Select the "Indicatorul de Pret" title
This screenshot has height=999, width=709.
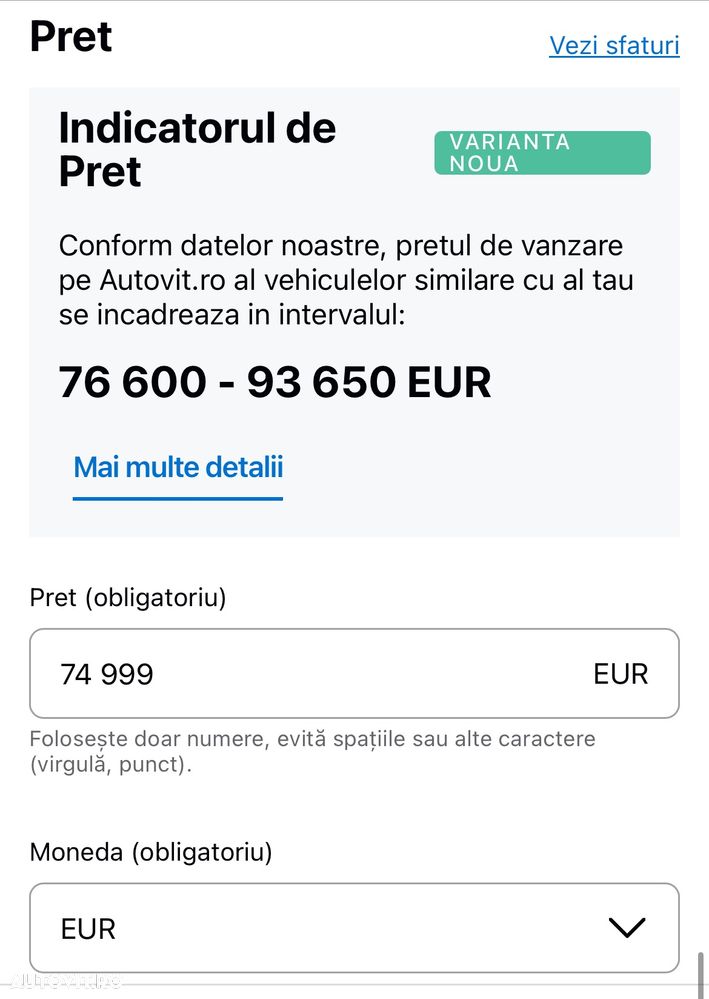tap(197, 150)
